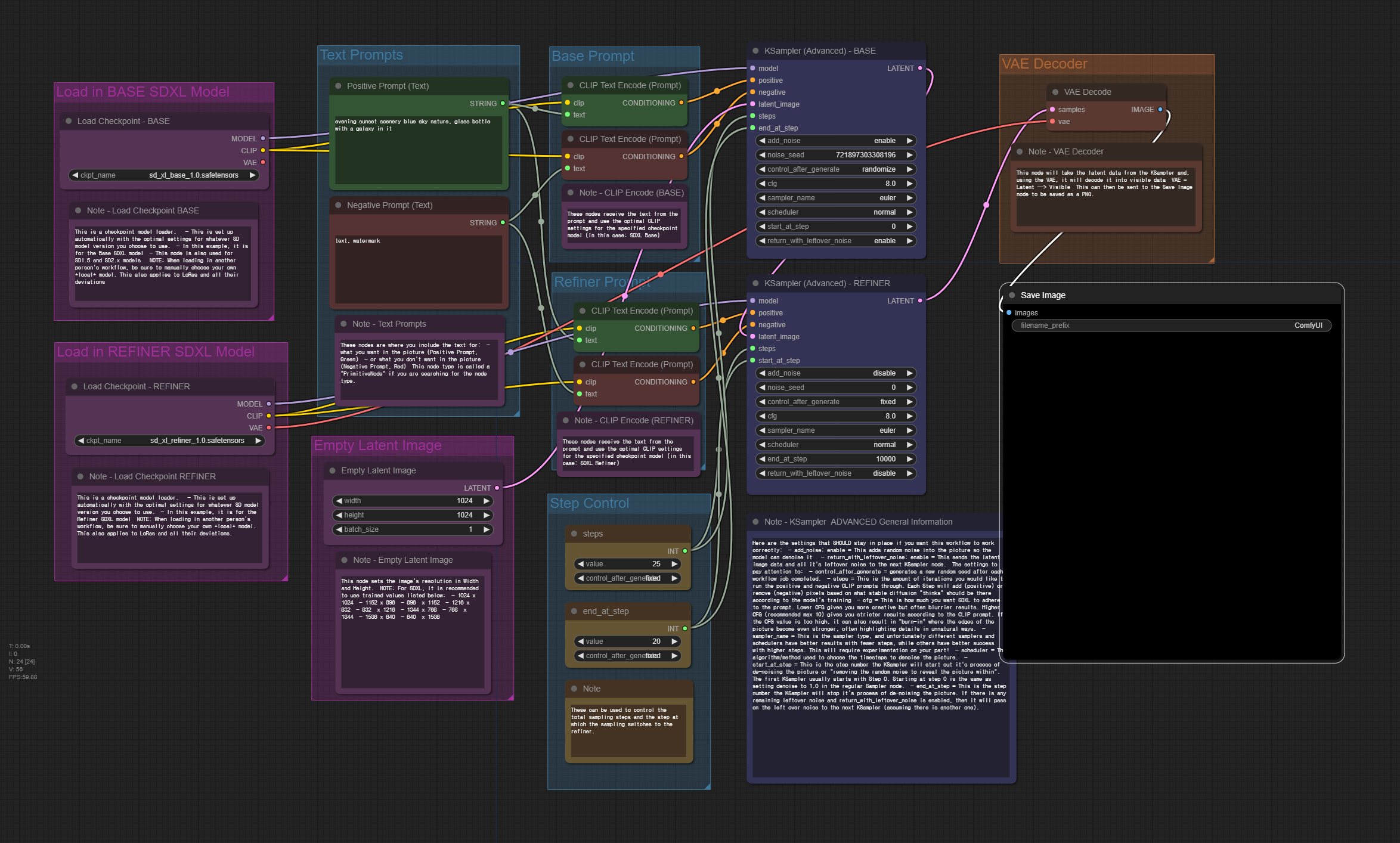Click the VAE Decode IMAGE output socket
This screenshot has width=1400, height=843.
point(1160,110)
